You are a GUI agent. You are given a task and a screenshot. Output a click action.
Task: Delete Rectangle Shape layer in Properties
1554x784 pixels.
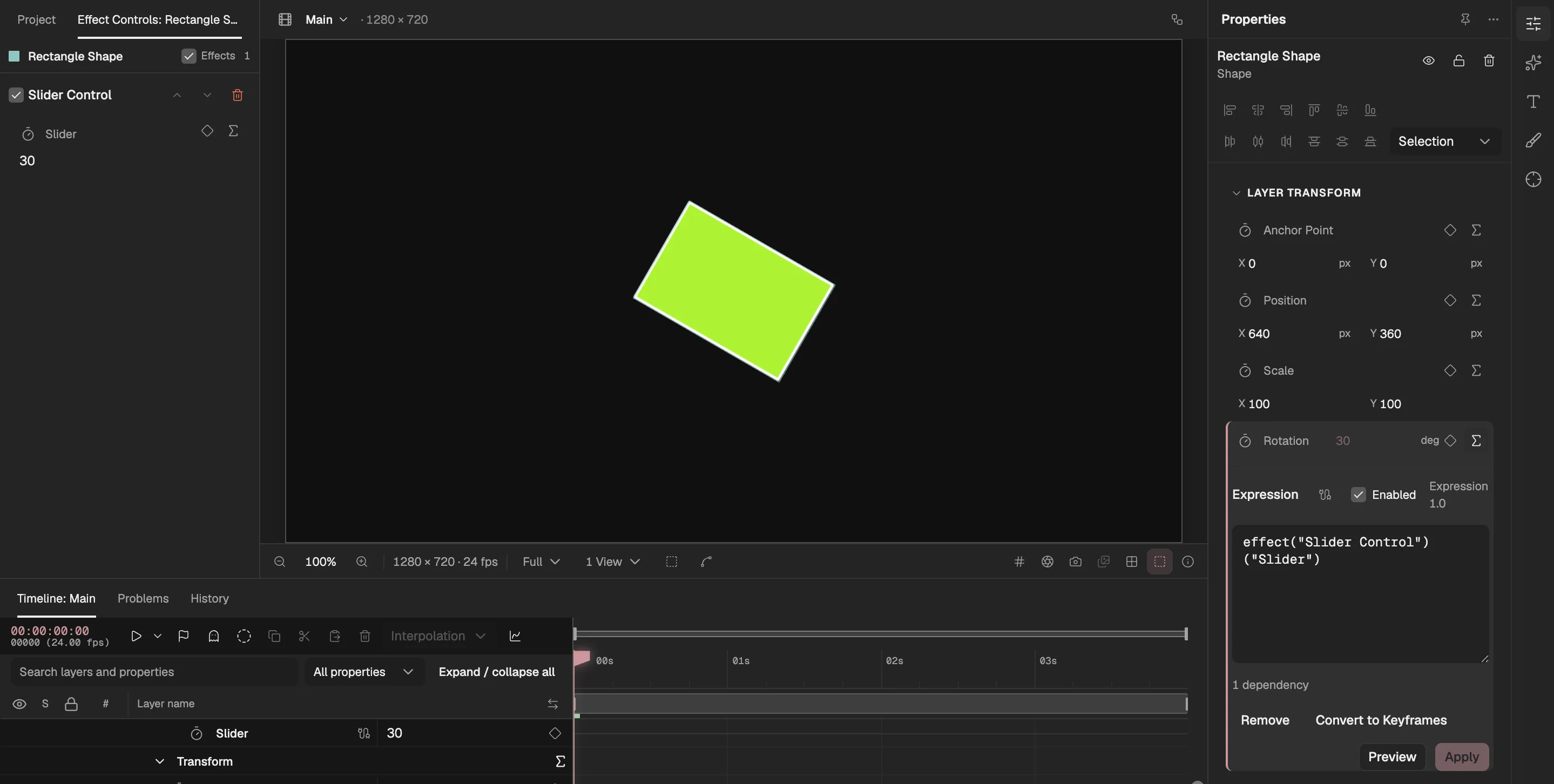coord(1489,60)
